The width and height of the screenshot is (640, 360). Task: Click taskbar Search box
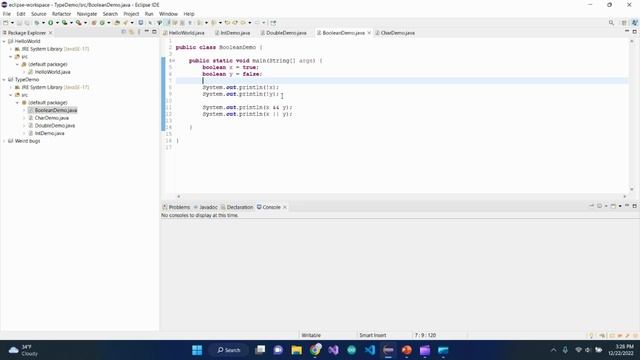[229, 350]
